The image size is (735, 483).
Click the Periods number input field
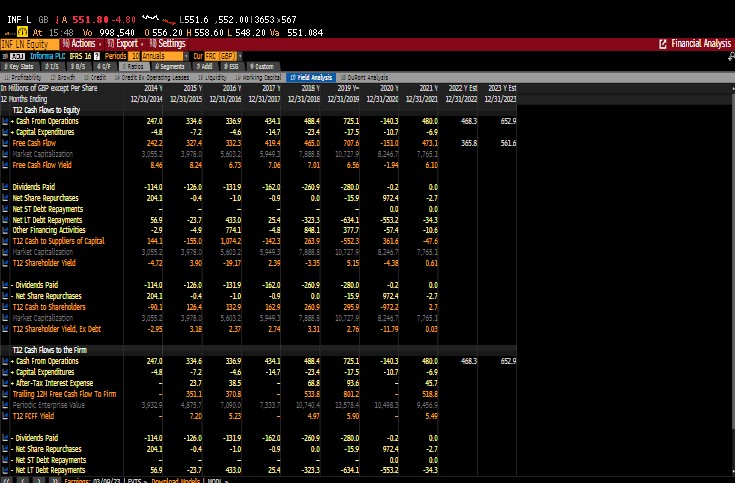(136, 55)
